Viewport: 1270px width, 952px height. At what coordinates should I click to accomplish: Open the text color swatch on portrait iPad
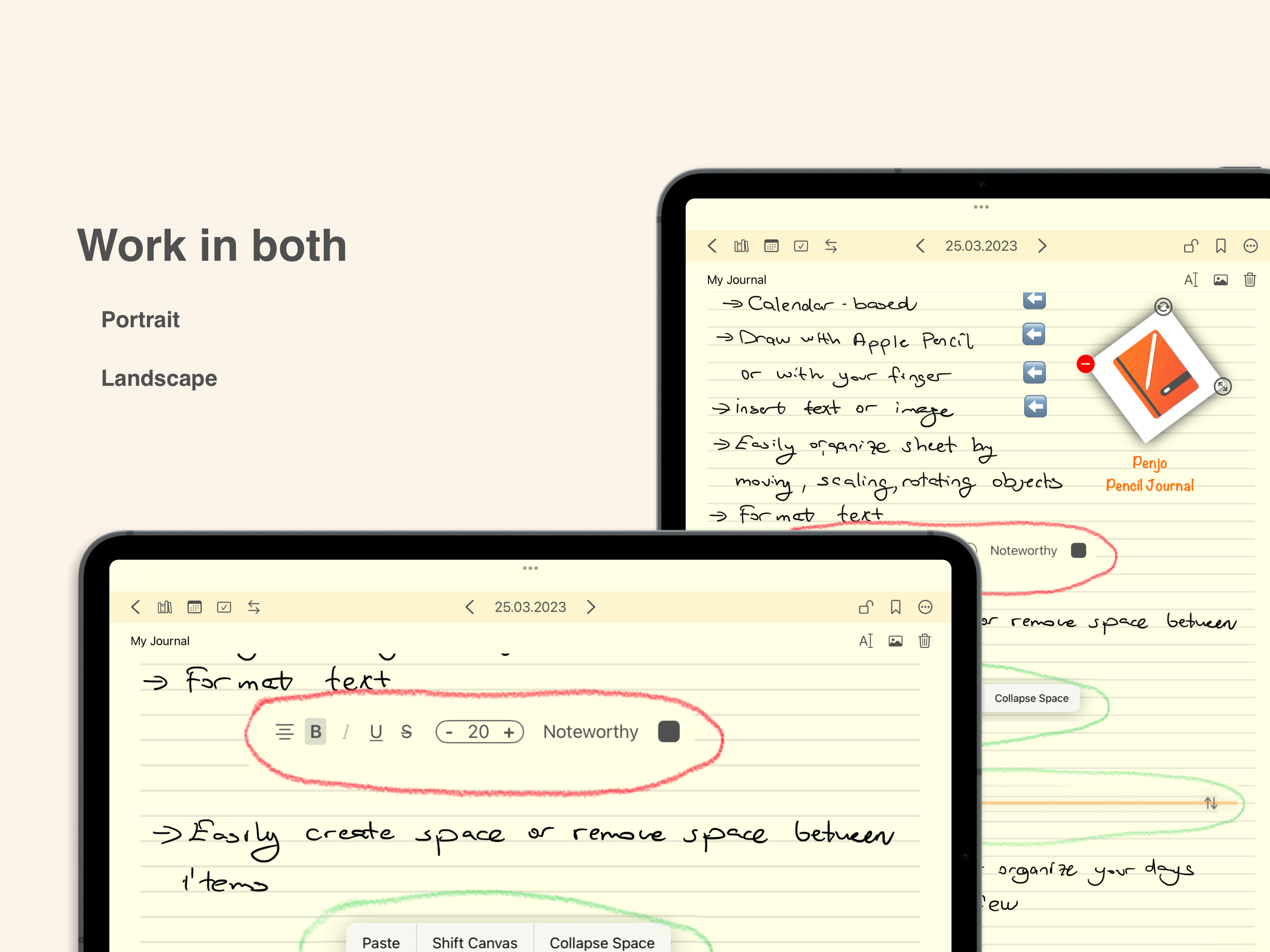pos(1079,551)
